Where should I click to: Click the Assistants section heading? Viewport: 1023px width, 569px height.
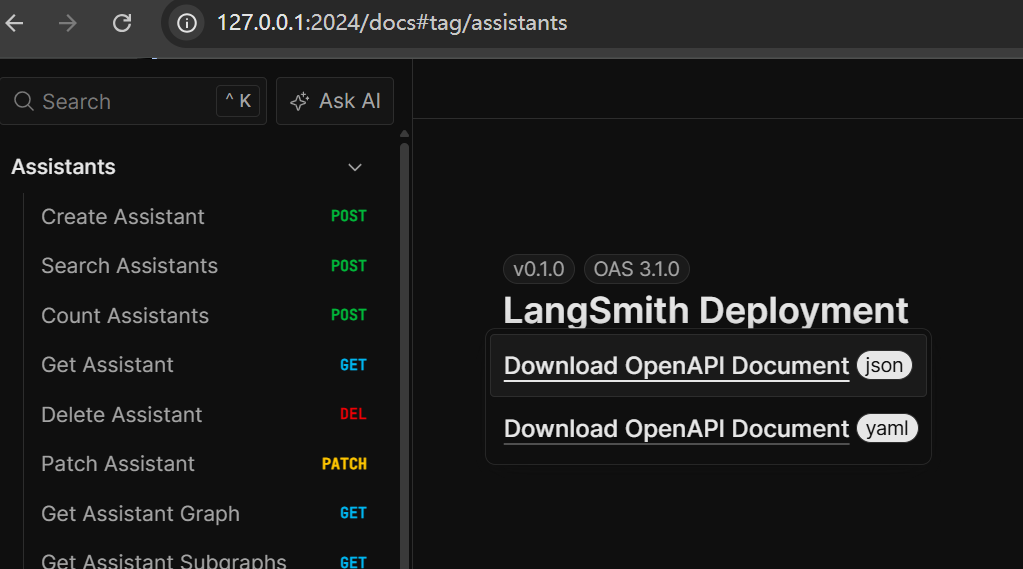click(64, 167)
